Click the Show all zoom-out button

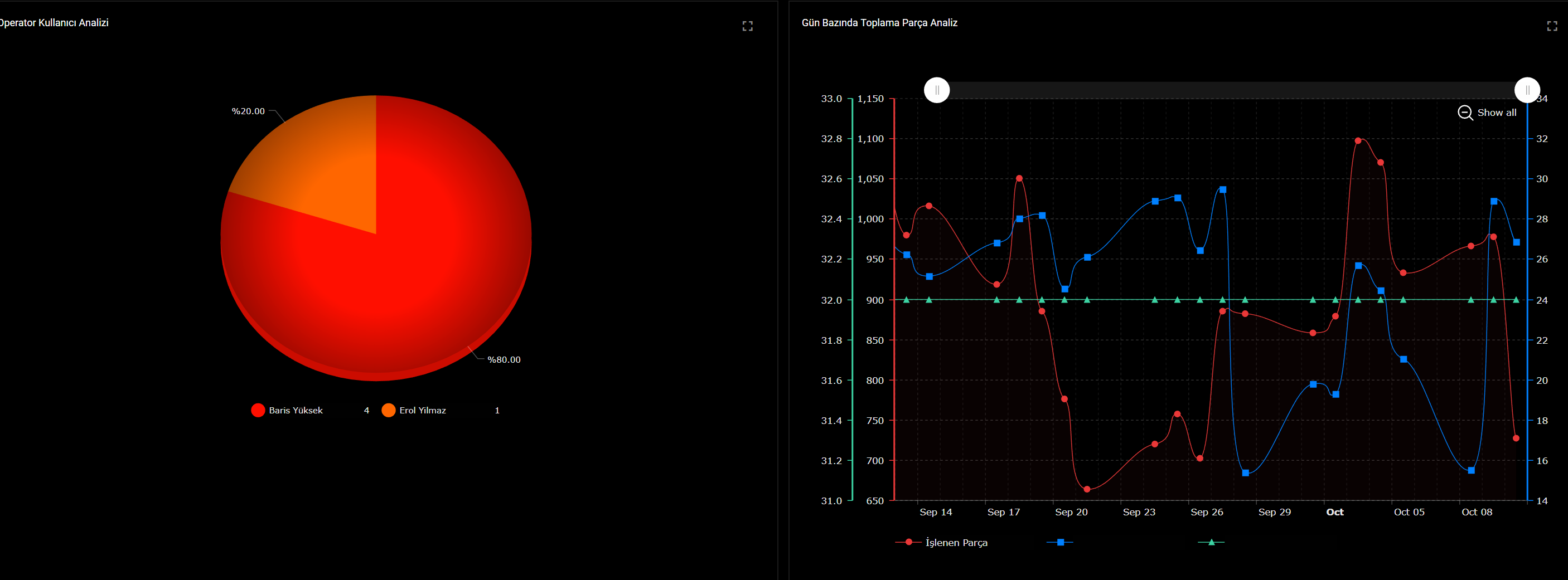tap(1487, 113)
